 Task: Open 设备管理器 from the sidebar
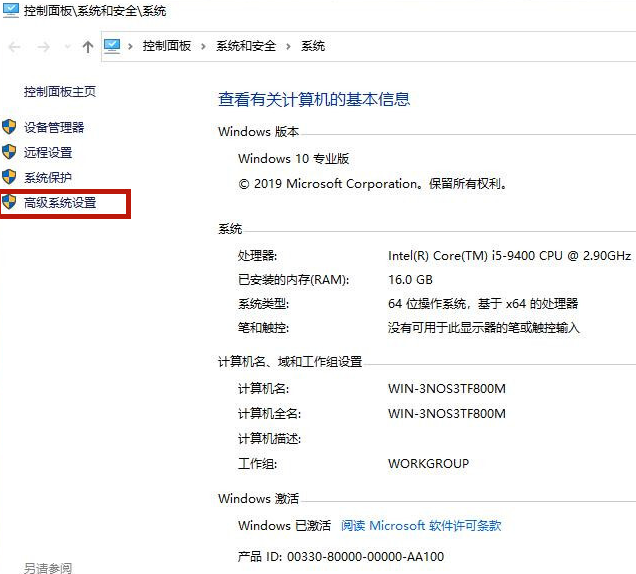pyautogui.click(x=54, y=127)
